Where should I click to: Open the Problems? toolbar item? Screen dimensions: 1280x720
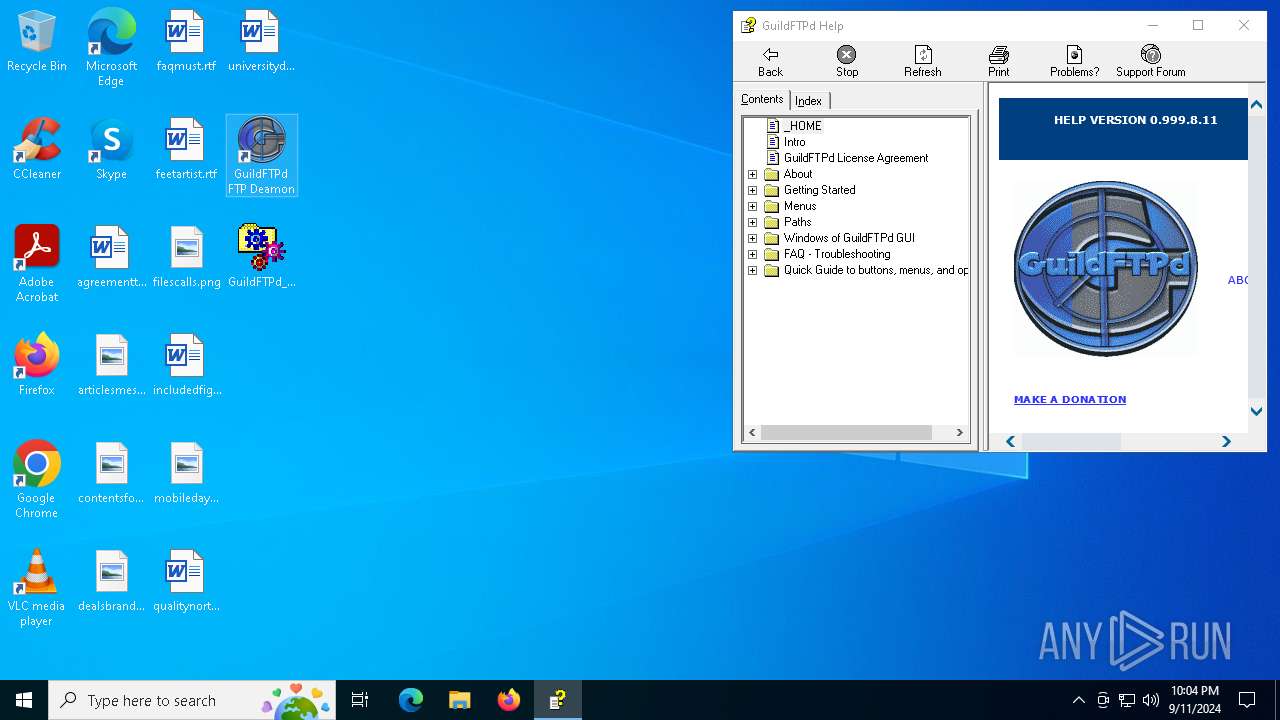pyautogui.click(x=1075, y=61)
